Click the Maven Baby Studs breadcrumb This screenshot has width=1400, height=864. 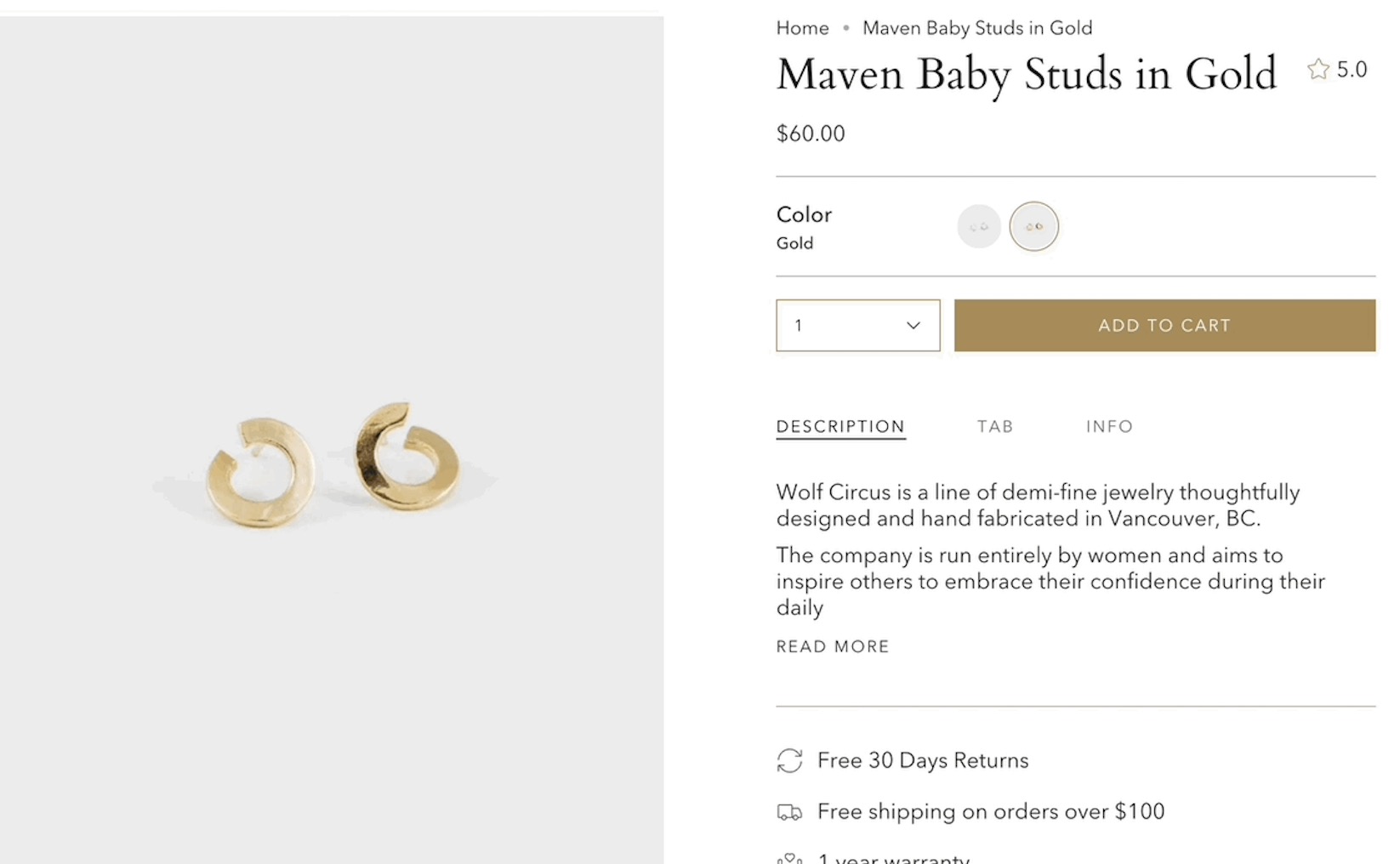977,28
